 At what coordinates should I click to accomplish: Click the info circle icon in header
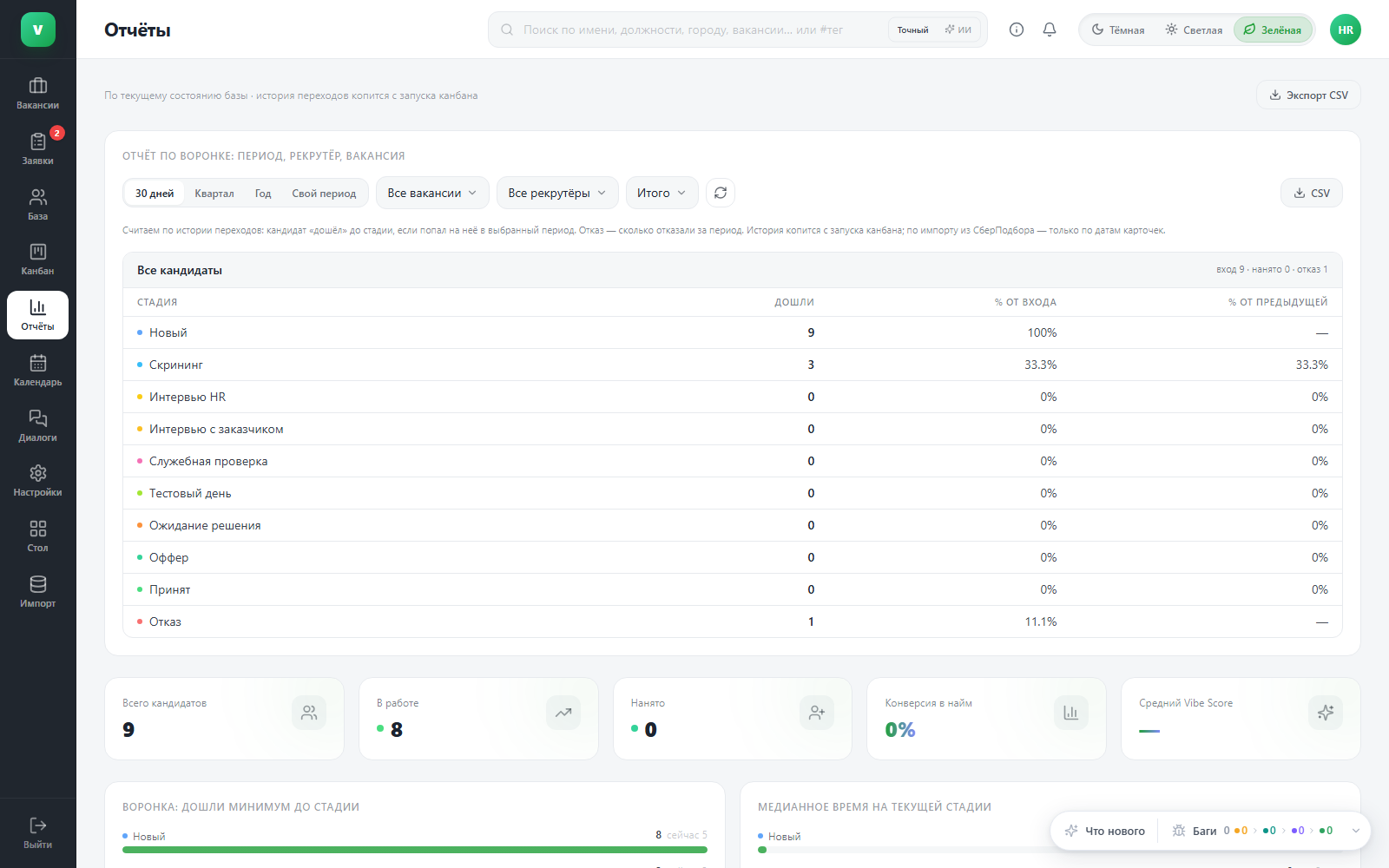(x=1017, y=30)
